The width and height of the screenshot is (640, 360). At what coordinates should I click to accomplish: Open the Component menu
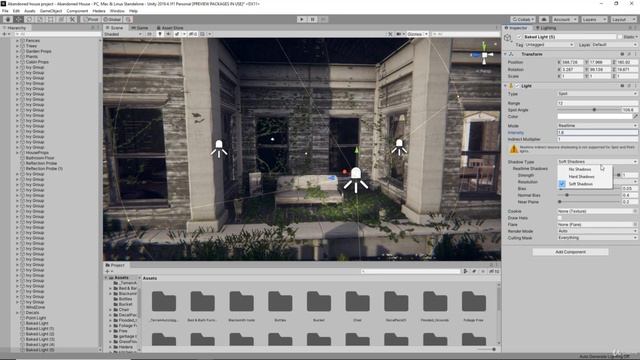tap(77, 11)
